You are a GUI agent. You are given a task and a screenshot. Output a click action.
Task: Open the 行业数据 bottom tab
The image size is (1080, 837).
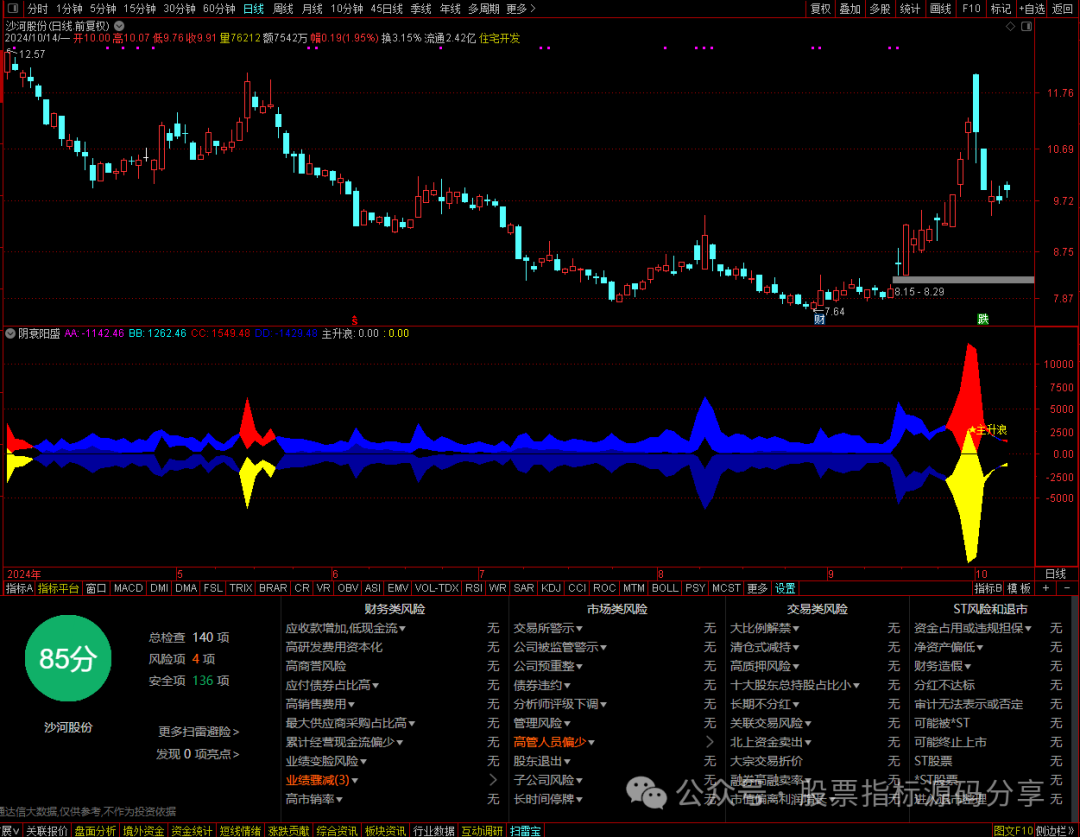click(433, 831)
